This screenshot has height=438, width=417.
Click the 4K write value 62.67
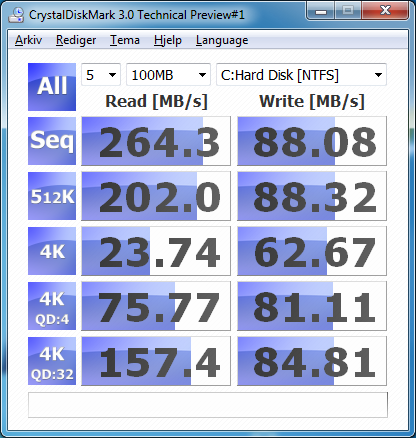312,251
